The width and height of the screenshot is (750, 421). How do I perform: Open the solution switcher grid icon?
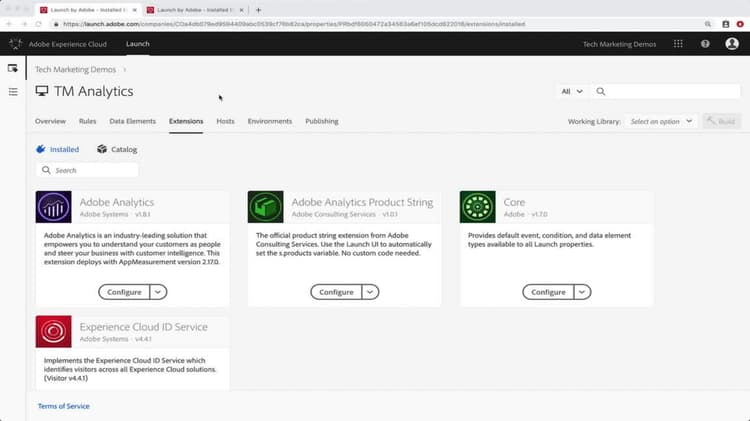coord(678,44)
